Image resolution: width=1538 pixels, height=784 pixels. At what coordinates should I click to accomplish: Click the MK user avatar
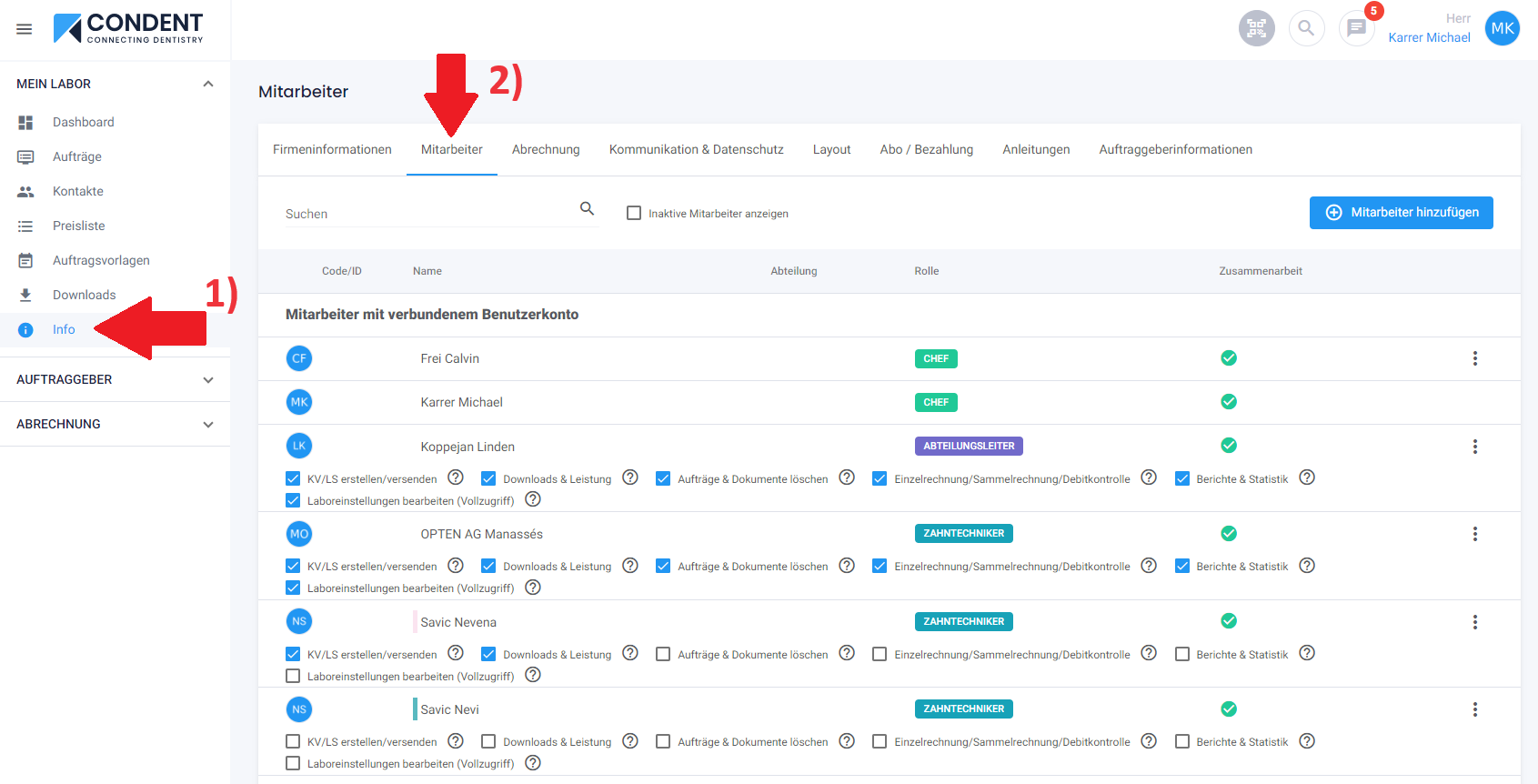[1503, 28]
